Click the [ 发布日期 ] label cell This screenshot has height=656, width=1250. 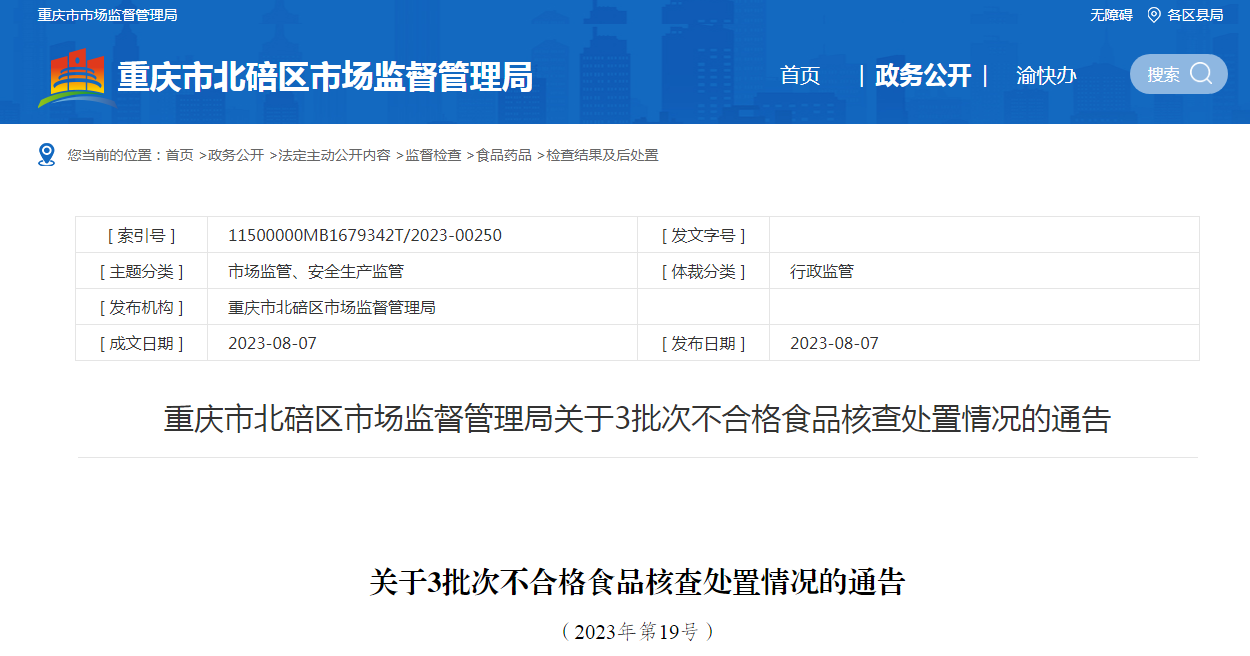(703, 343)
